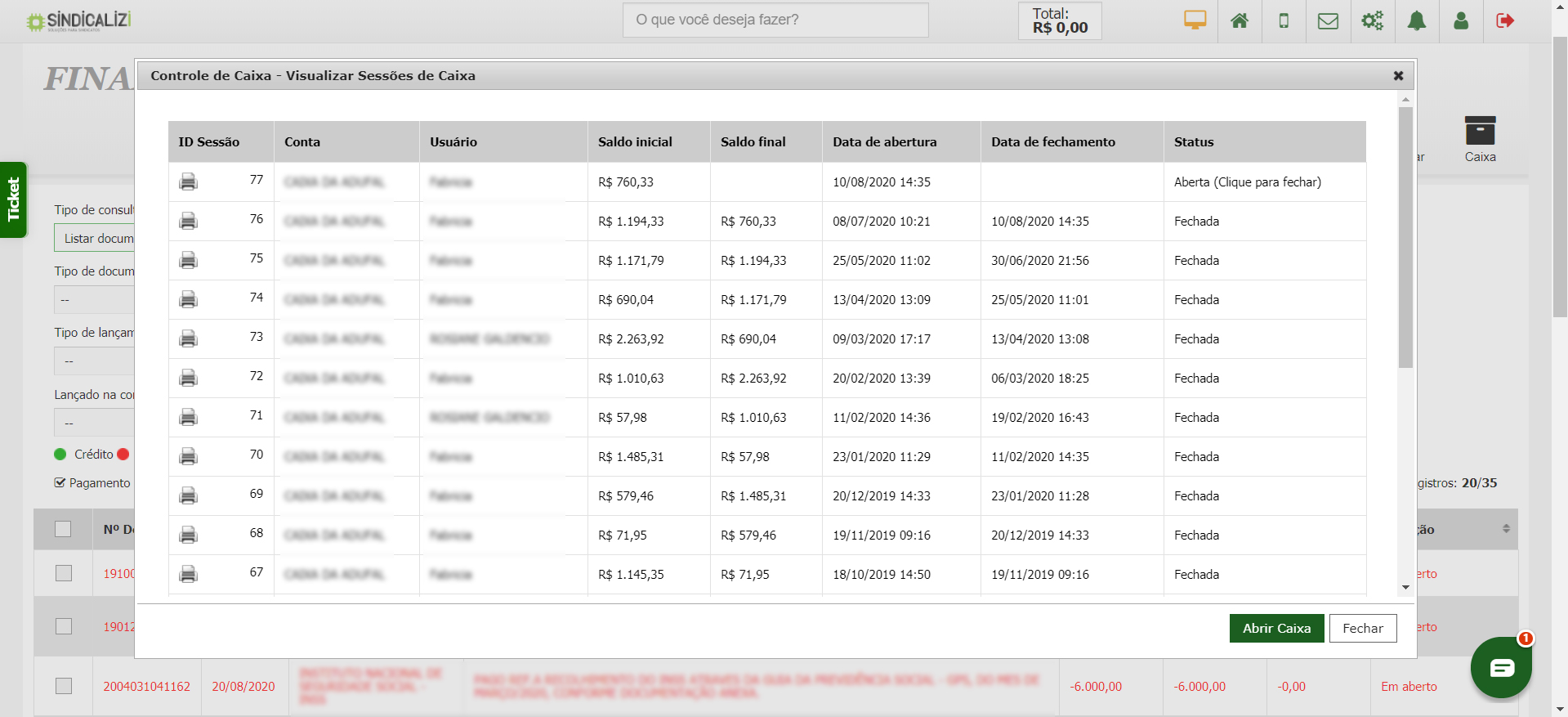
Task: Sort by the last column sort arrows
Action: tap(1506, 529)
